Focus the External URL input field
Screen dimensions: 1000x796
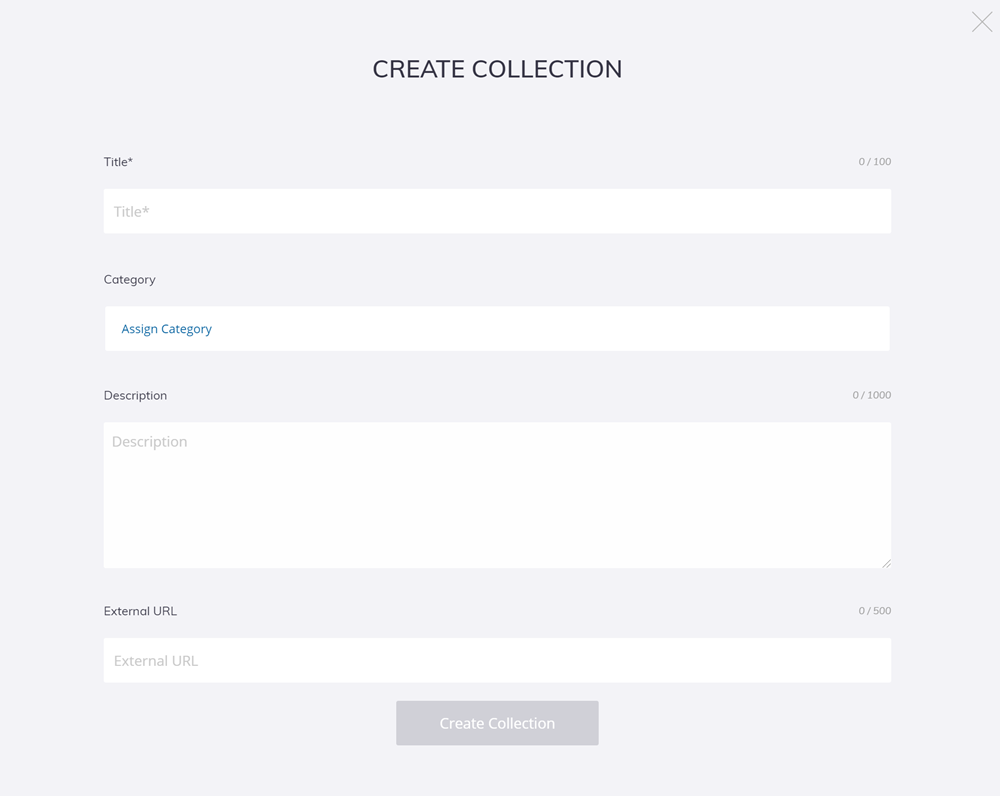point(497,660)
